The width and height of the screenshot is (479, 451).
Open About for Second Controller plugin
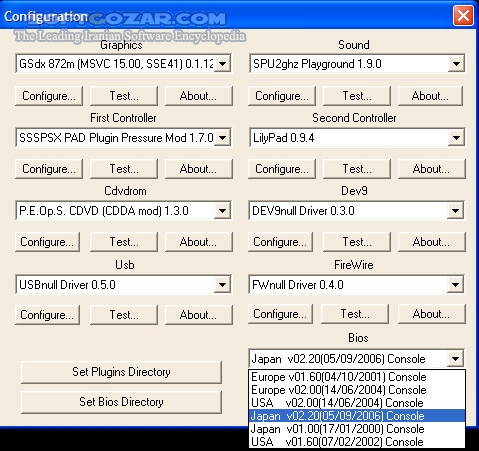[x=431, y=169]
